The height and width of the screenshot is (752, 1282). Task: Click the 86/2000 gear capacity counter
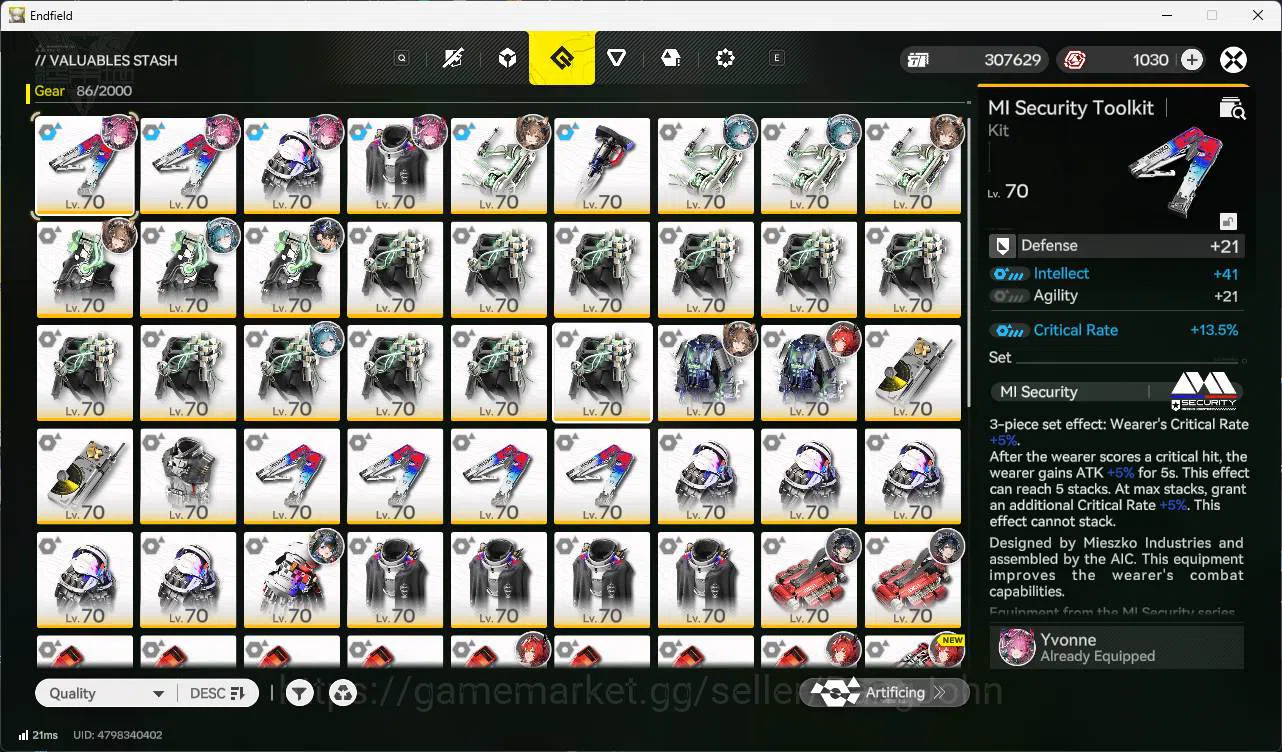coord(104,91)
